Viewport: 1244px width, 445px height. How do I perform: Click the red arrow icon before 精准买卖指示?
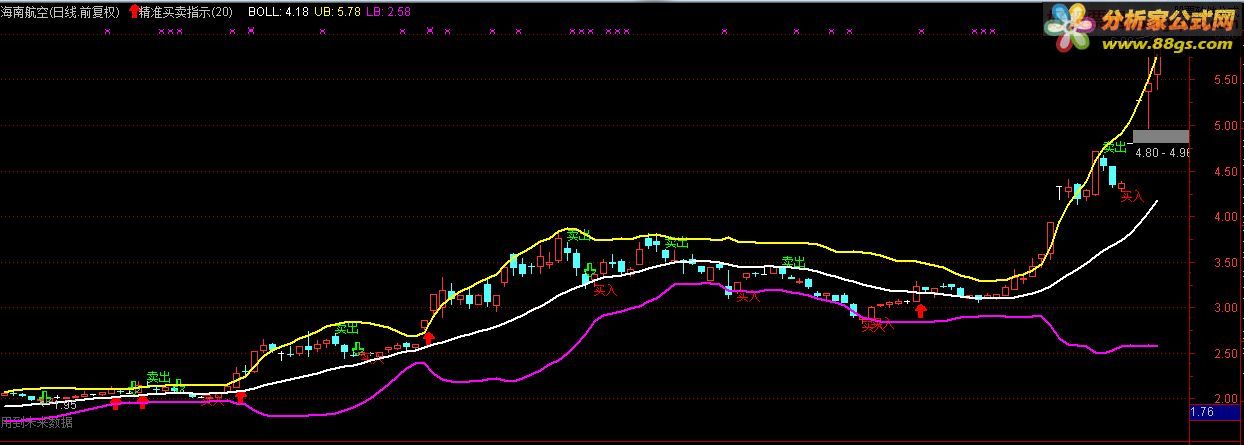(x=135, y=12)
